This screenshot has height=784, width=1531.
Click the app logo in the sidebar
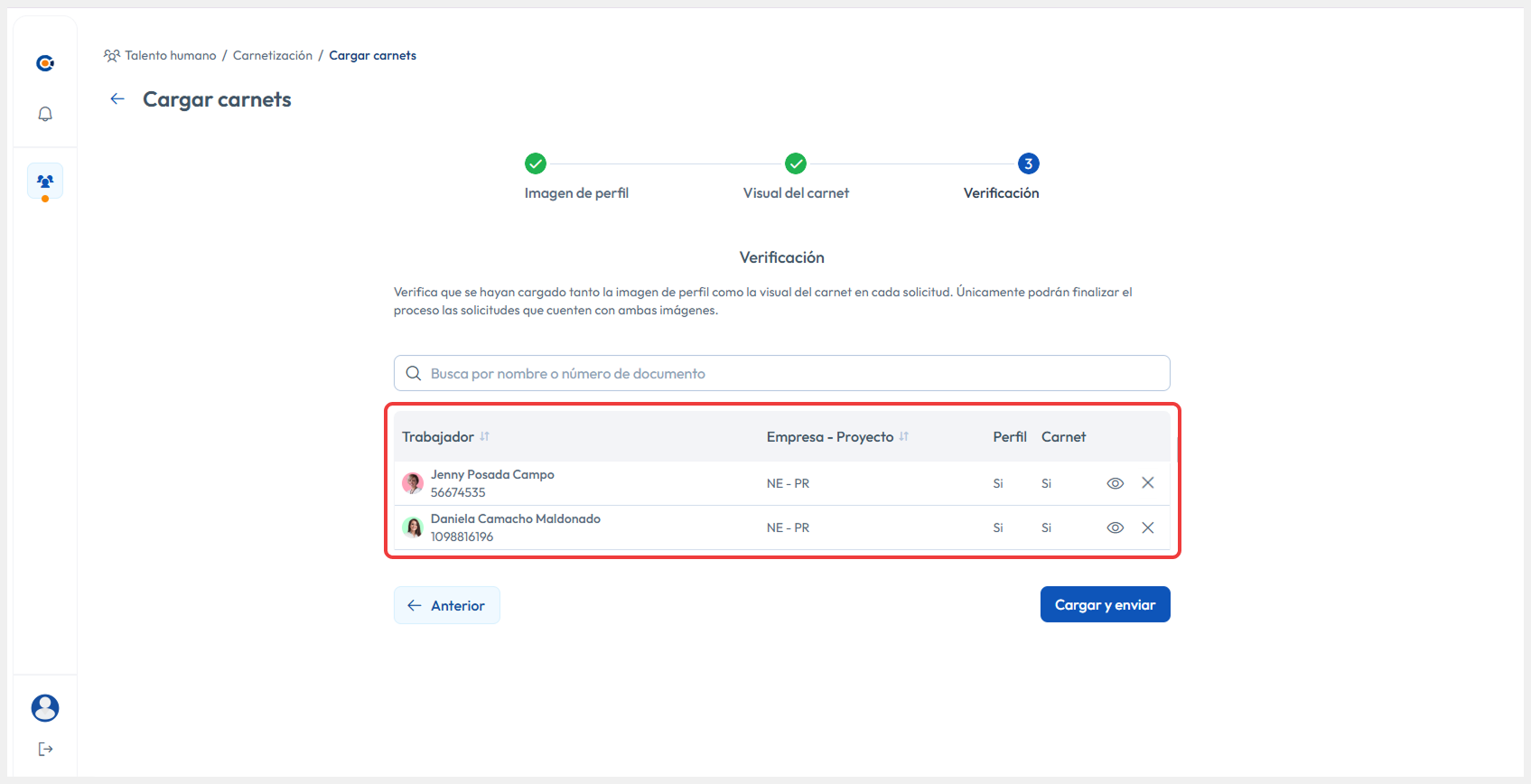[45, 63]
